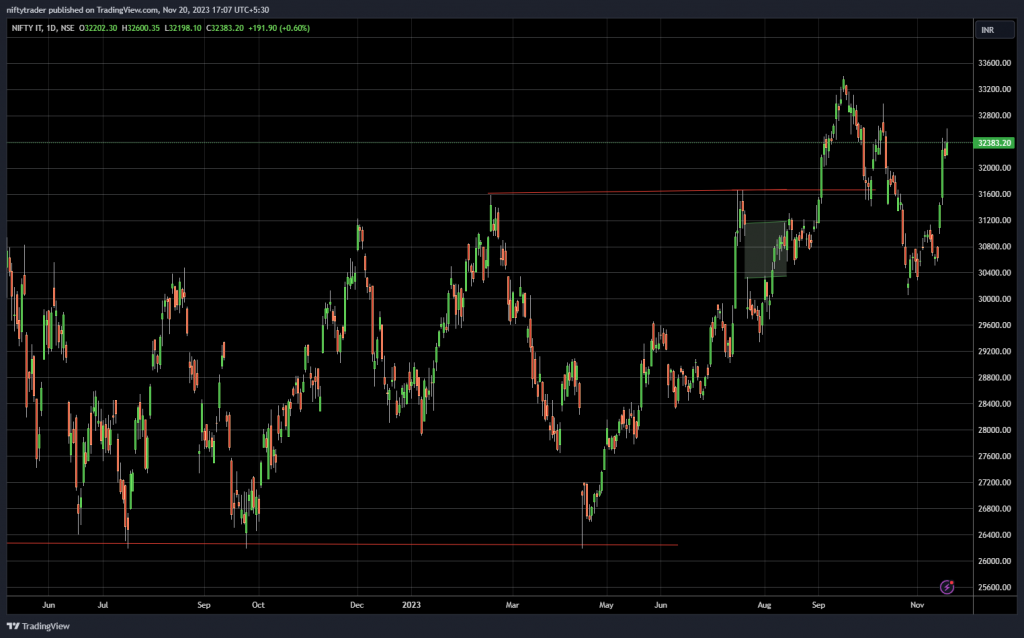Click the 31200.00 price axis label
The width and height of the screenshot is (1024, 638).
[994, 220]
